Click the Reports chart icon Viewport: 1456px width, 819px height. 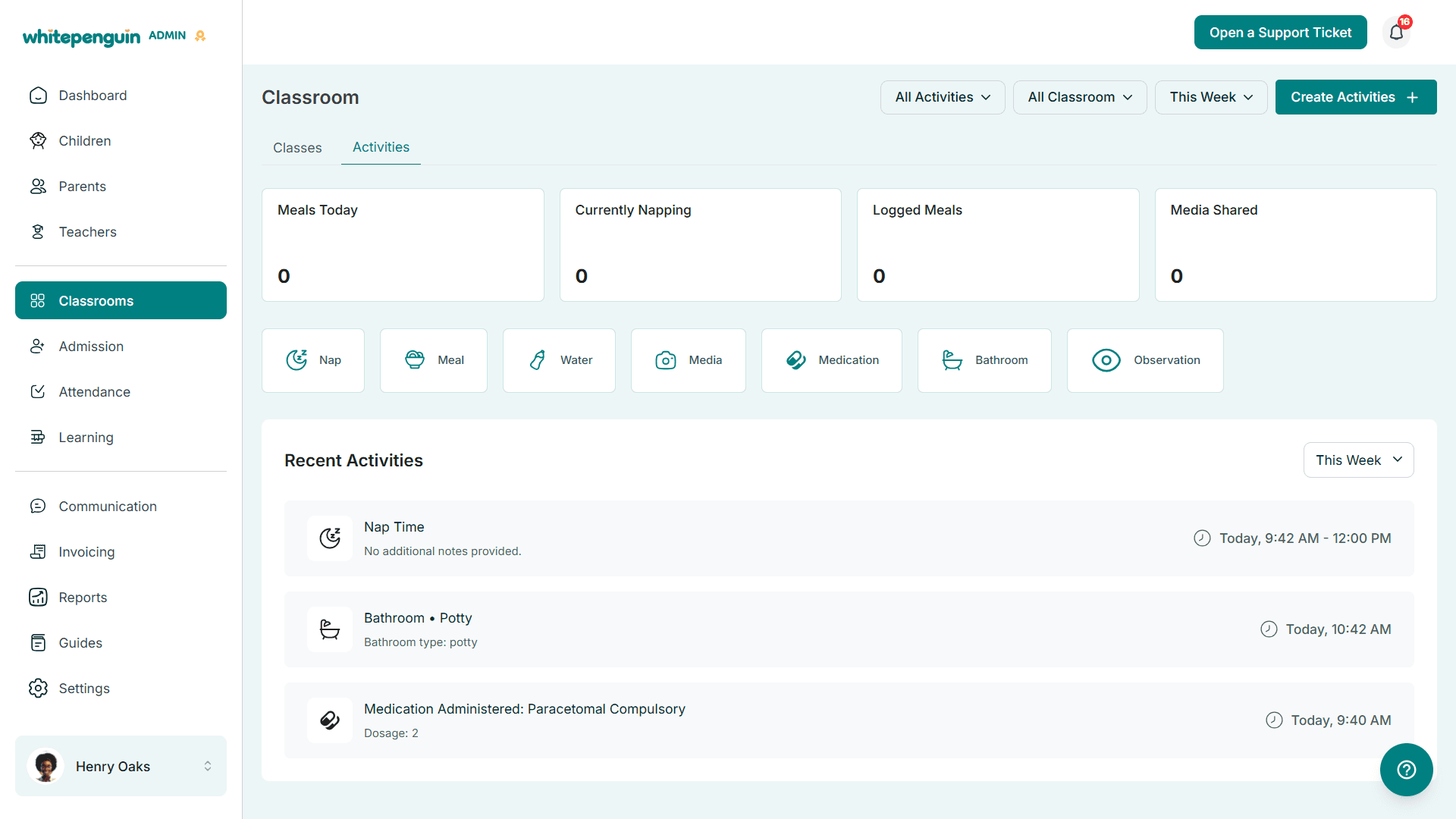tap(38, 598)
